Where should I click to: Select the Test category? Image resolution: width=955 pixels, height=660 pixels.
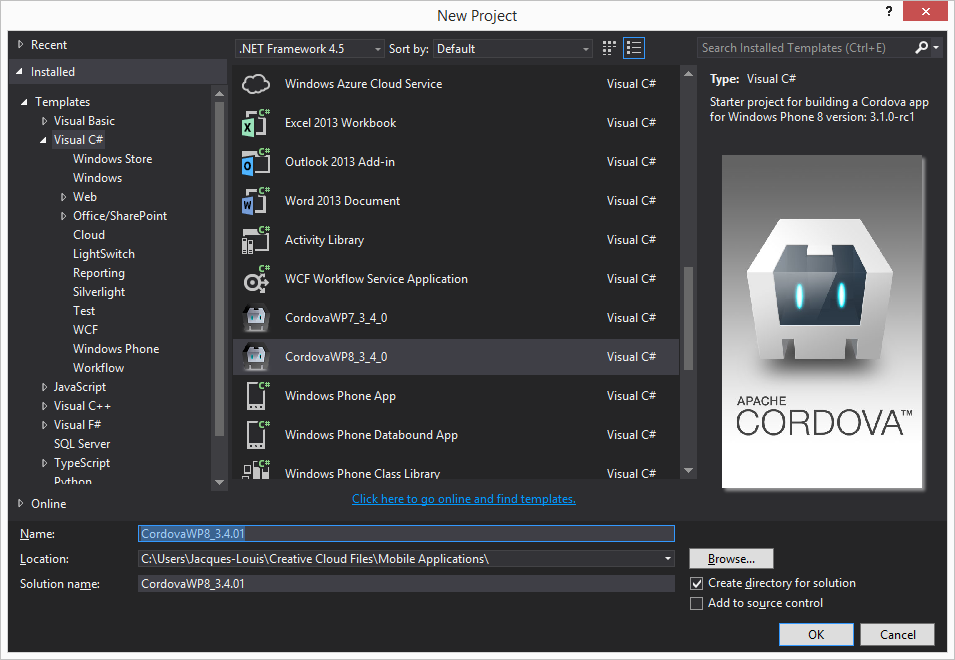point(84,311)
